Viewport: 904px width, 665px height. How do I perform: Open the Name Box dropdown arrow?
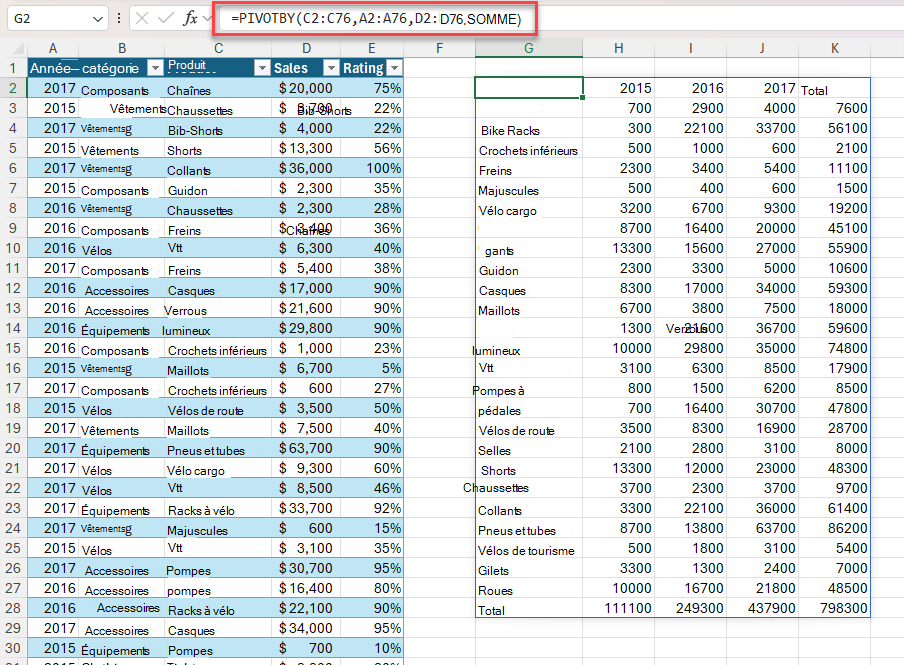(97, 19)
